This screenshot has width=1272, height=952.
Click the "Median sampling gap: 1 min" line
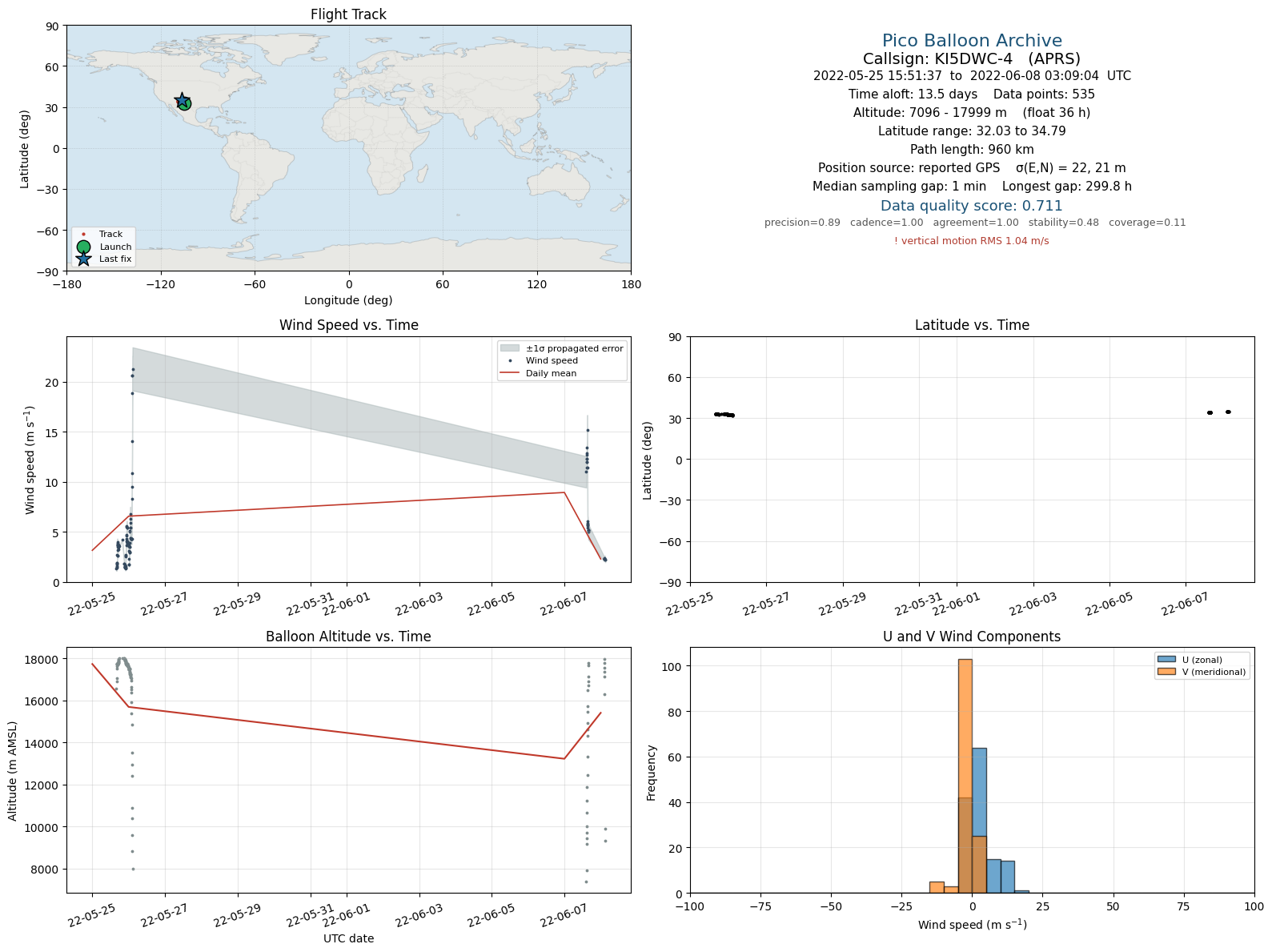972,187
